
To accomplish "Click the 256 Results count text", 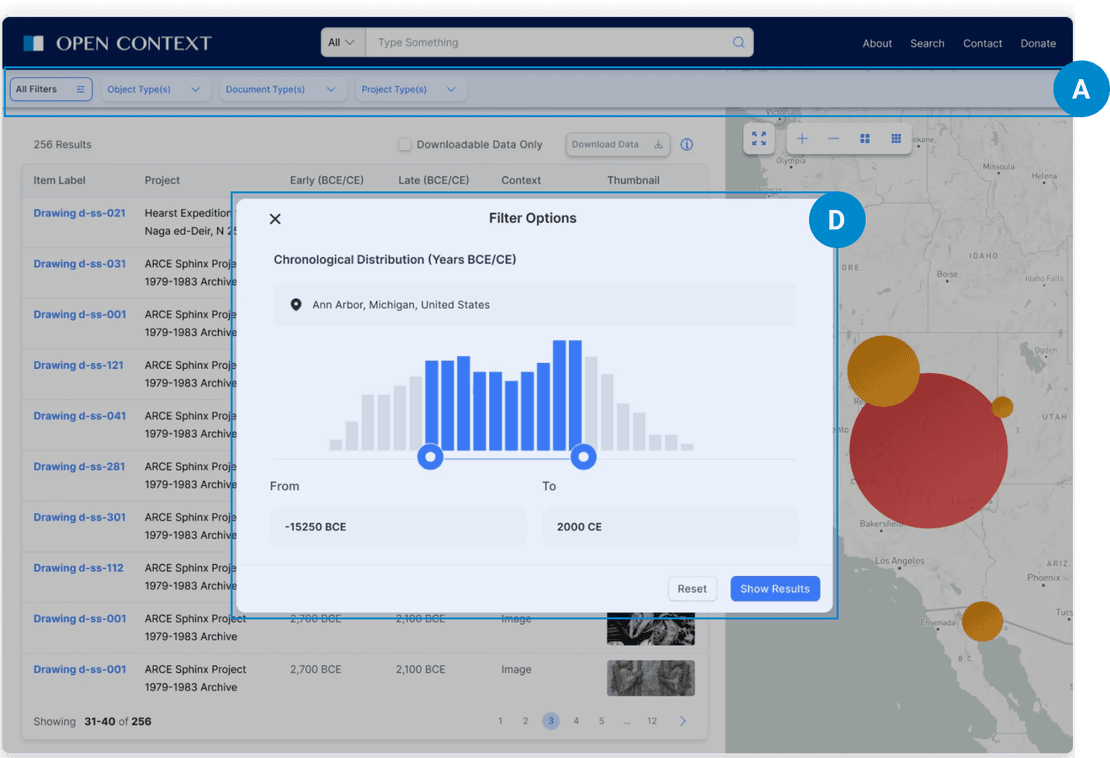I will tap(62, 144).
